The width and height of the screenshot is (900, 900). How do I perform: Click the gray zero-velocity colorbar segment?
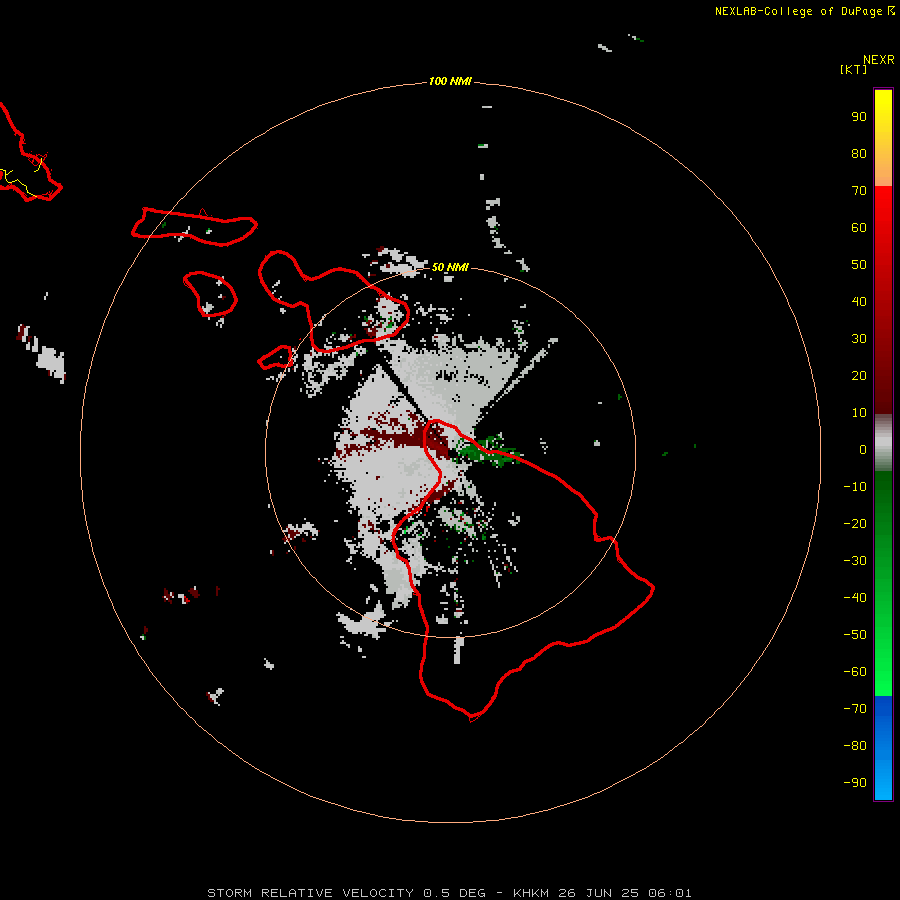click(883, 443)
